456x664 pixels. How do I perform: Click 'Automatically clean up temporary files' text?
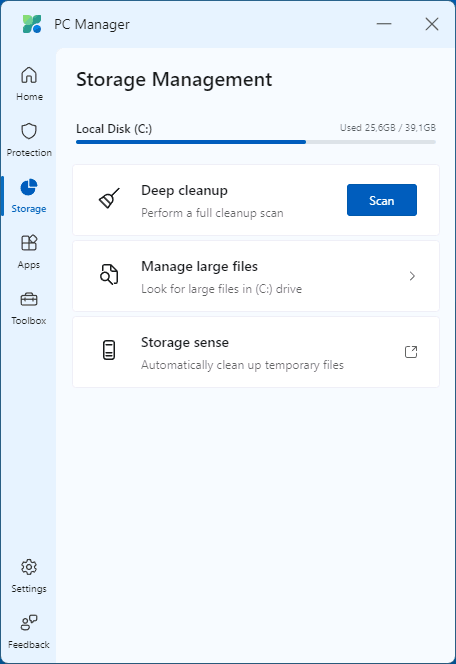point(242,365)
